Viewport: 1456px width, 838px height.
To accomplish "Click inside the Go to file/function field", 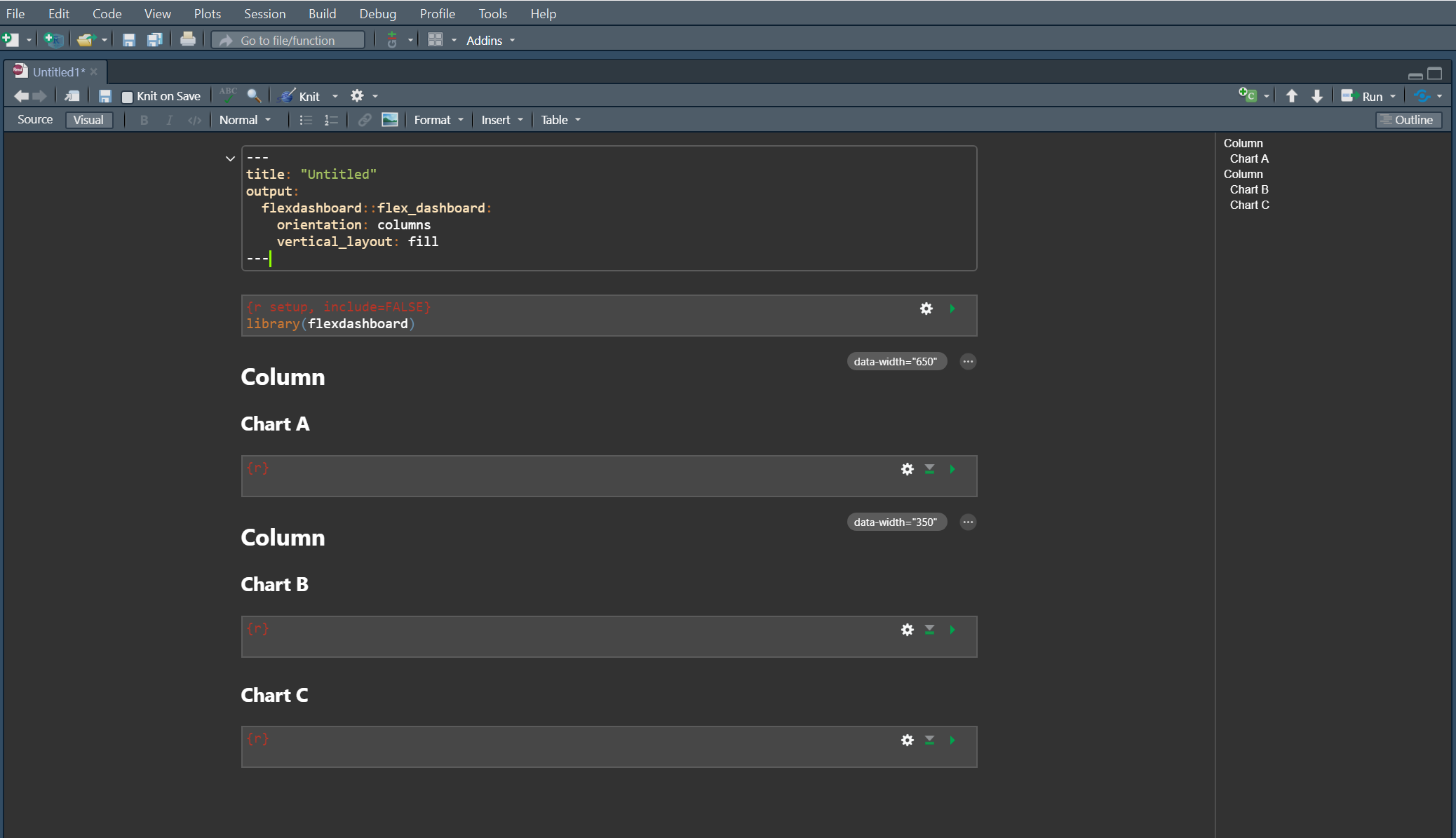I will (288, 39).
